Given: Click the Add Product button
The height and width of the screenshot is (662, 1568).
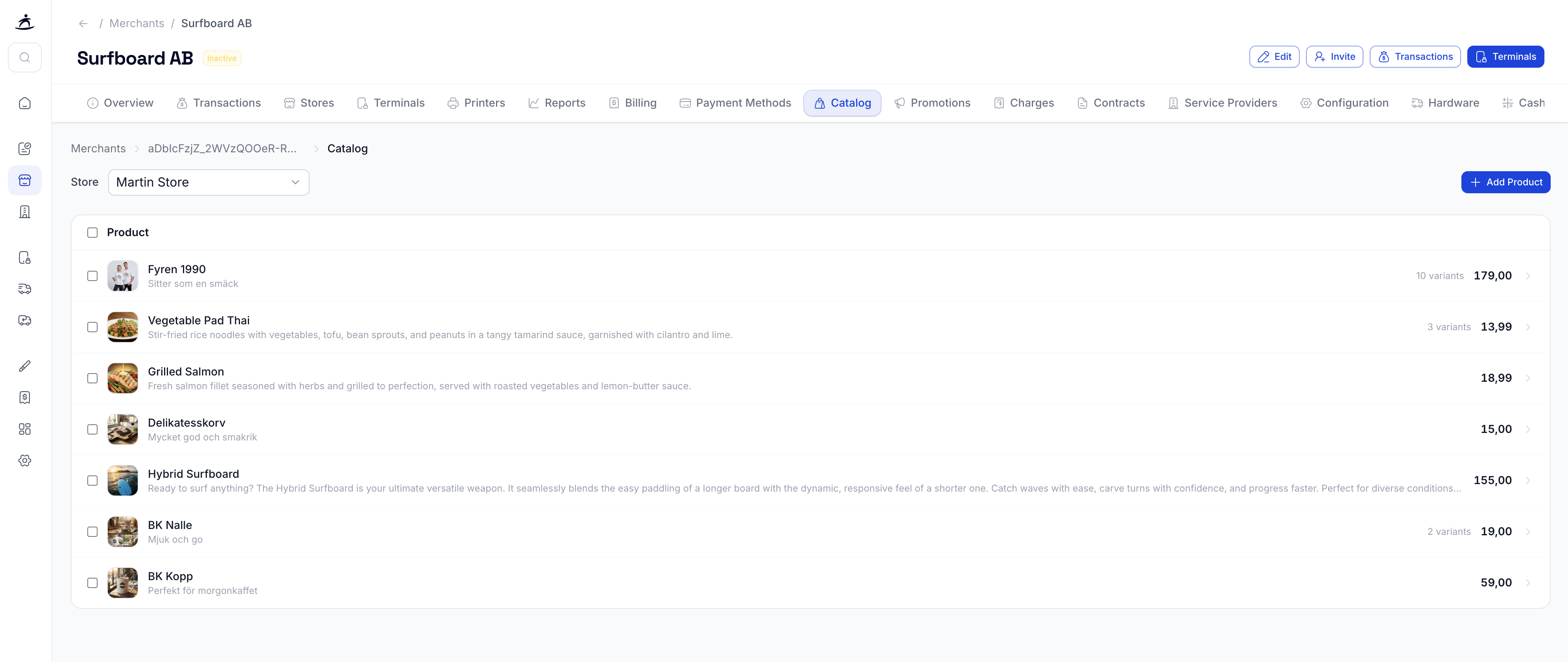Looking at the screenshot, I should point(1505,182).
